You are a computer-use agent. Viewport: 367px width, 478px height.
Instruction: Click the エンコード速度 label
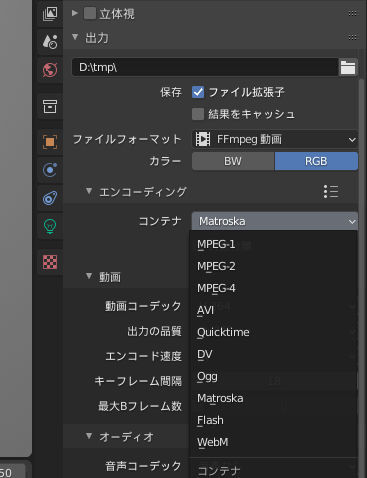pos(143,356)
